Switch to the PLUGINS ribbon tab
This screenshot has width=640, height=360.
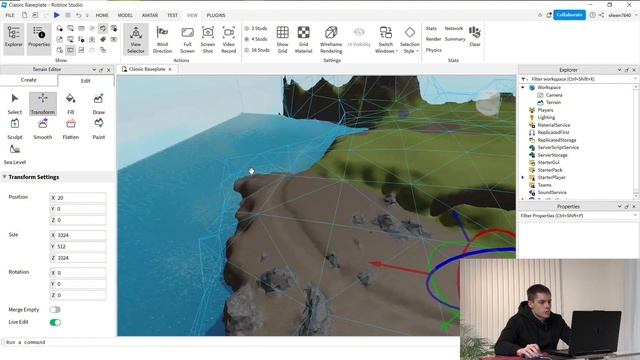(x=216, y=15)
